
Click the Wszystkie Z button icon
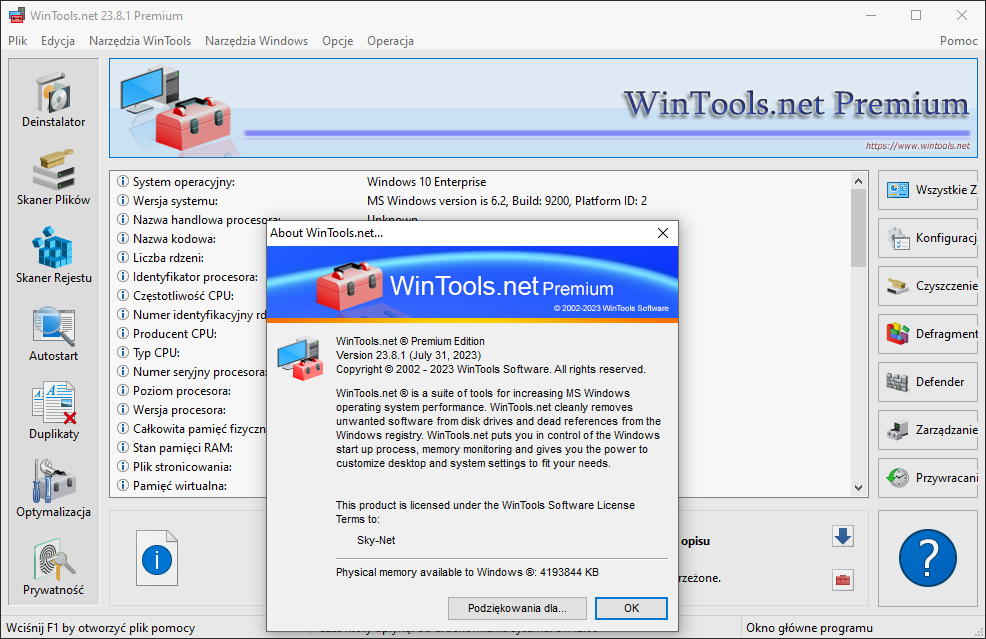[897, 190]
